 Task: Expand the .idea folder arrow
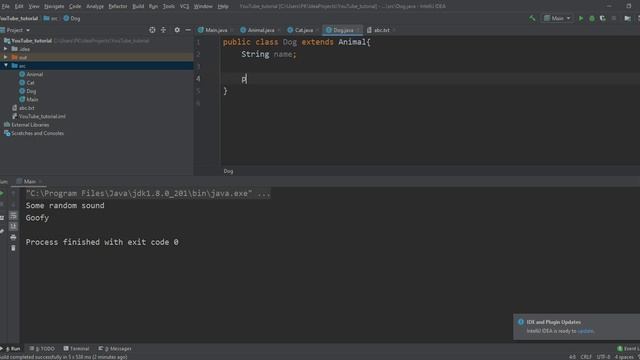coord(6,49)
